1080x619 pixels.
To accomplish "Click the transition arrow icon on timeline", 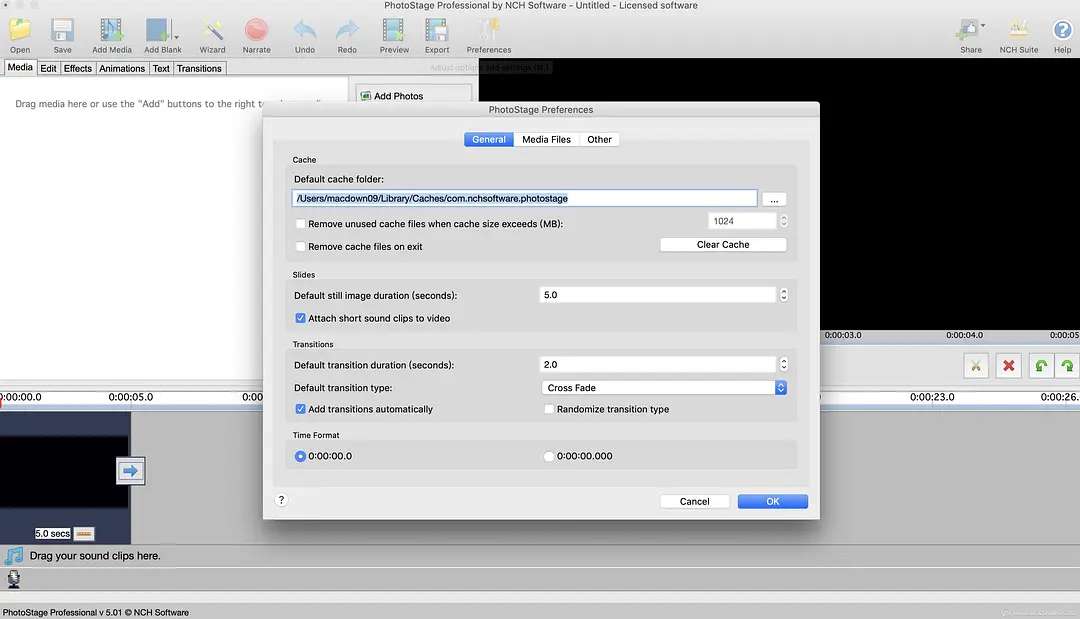I will pos(130,471).
